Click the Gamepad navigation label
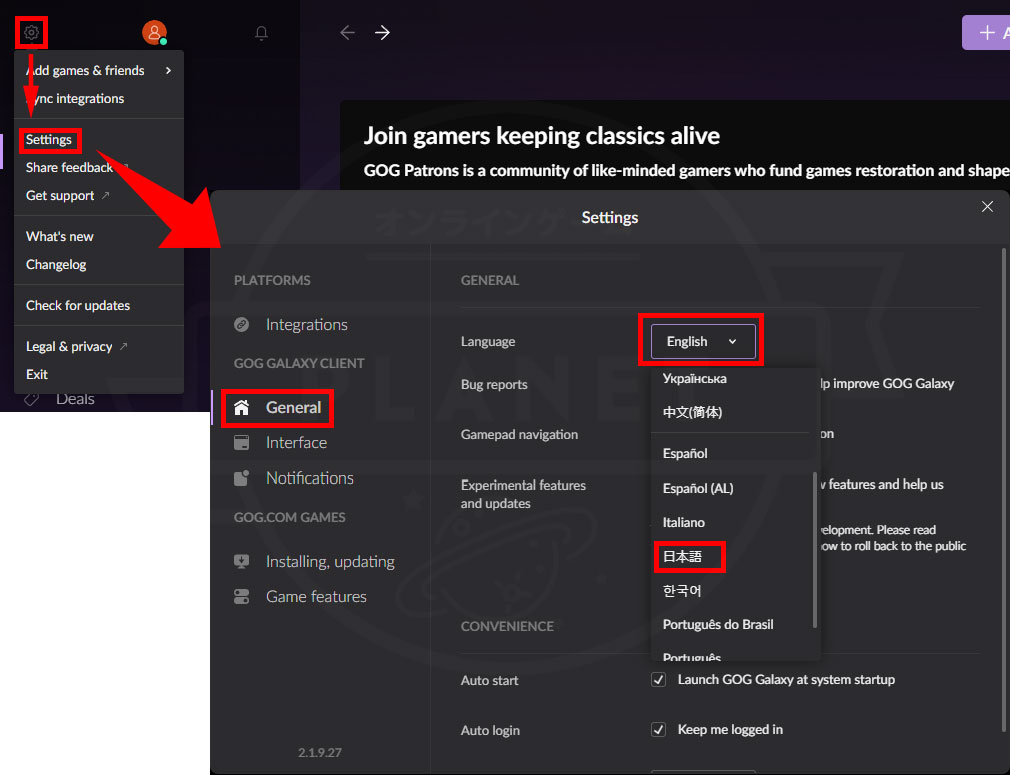The height and width of the screenshot is (775, 1010). point(519,434)
